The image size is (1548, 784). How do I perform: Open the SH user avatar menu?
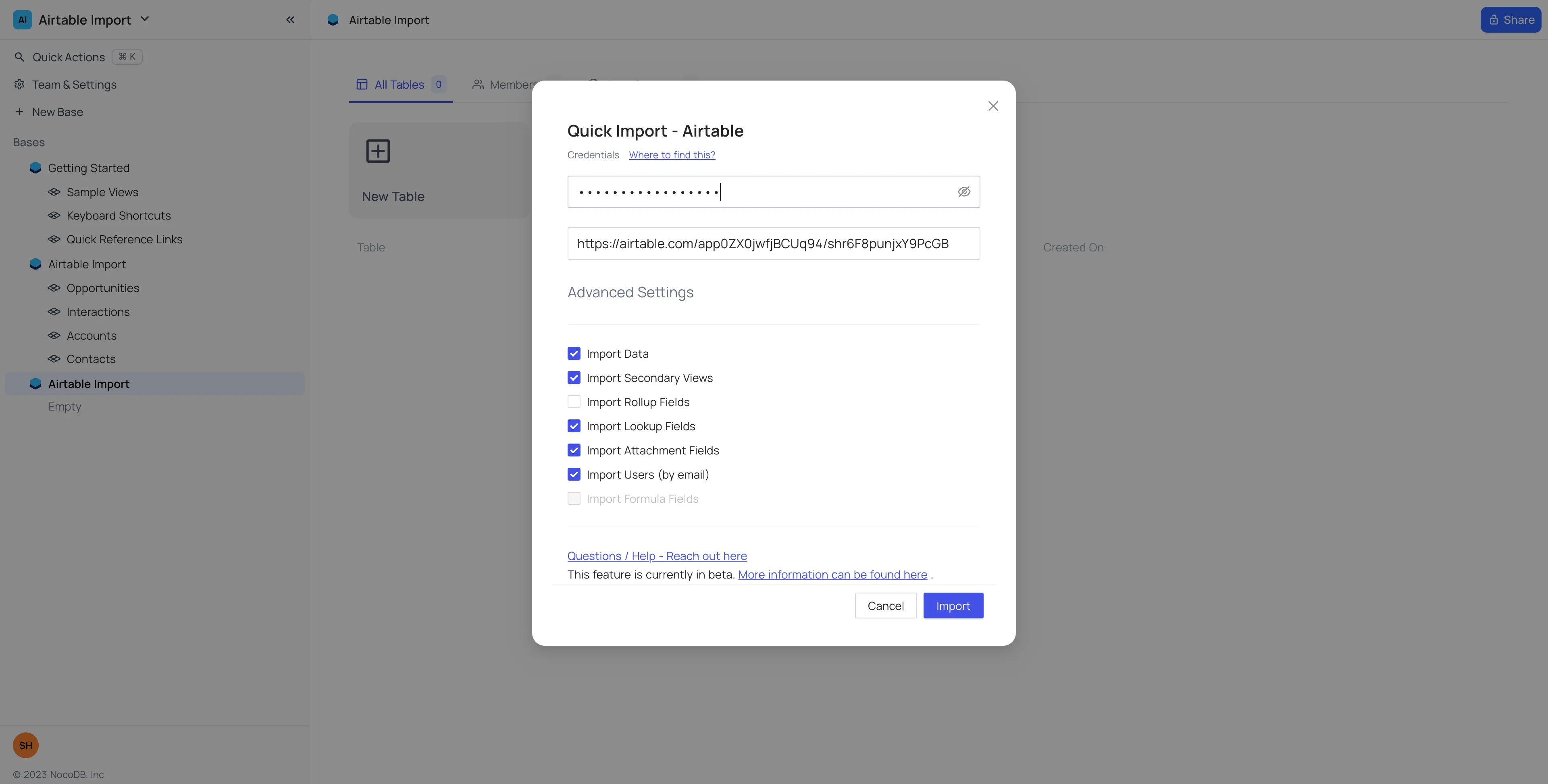click(25, 745)
